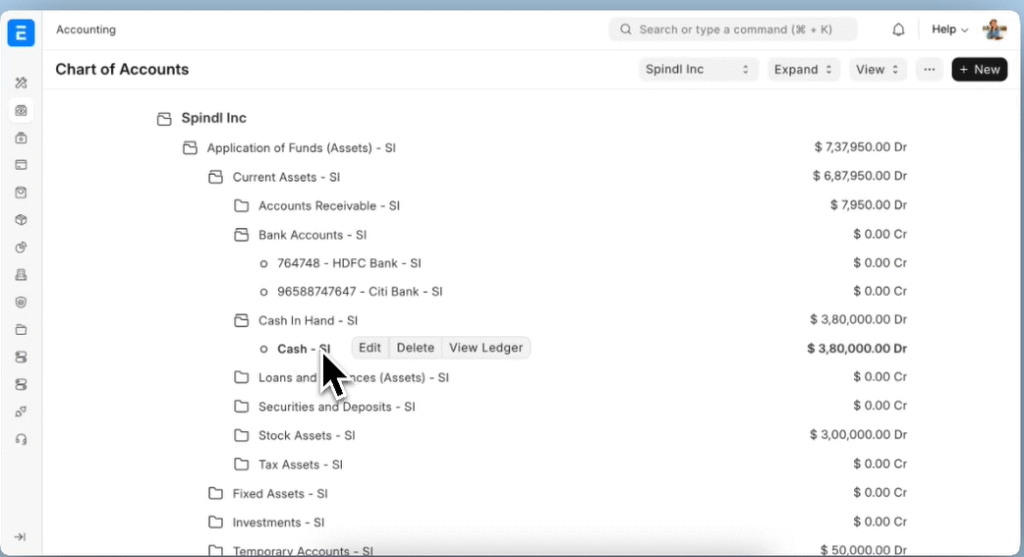This screenshot has height=557, width=1024.
Task: Click the sidebar collapse arrow icon
Action: click(x=21, y=537)
